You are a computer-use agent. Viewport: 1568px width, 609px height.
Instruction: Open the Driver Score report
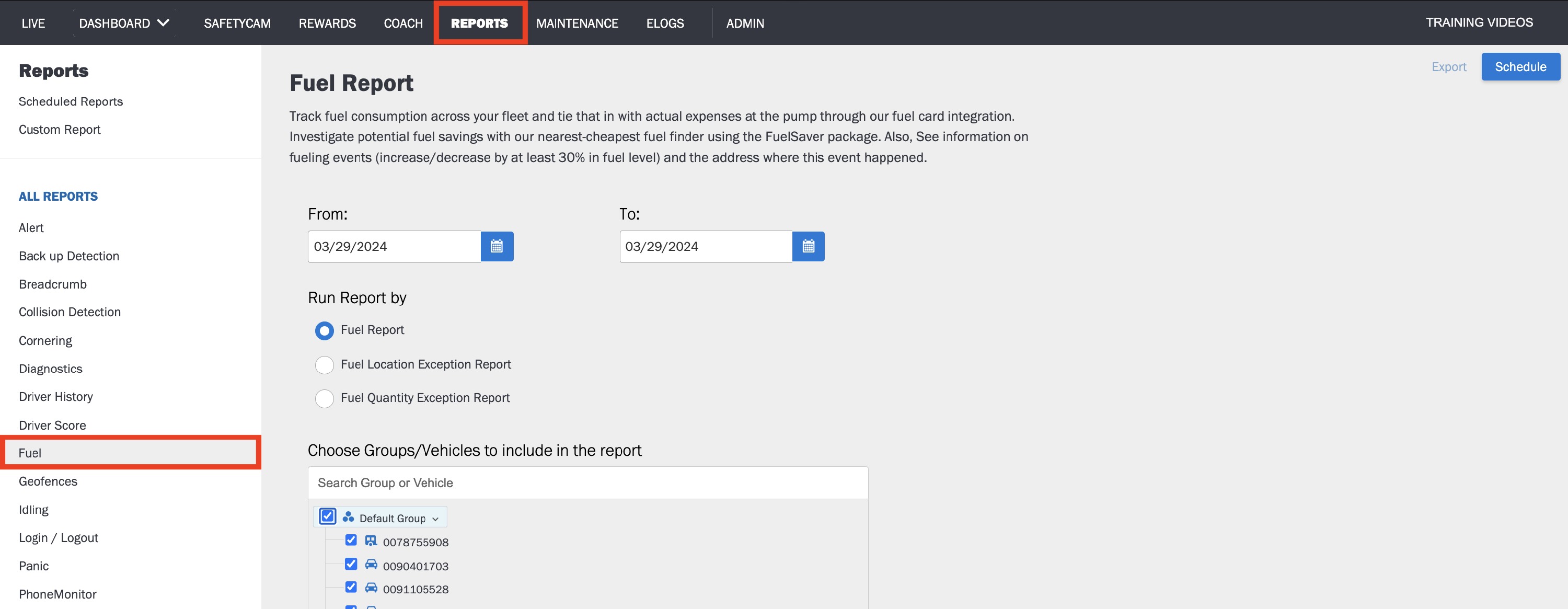pos(52,426)
